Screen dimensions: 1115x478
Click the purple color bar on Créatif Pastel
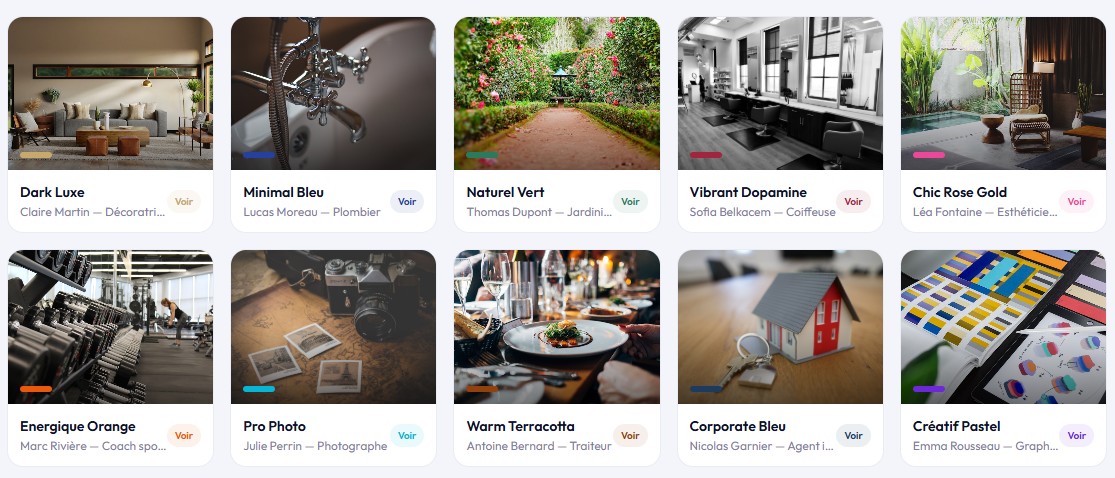coord(929,389)
